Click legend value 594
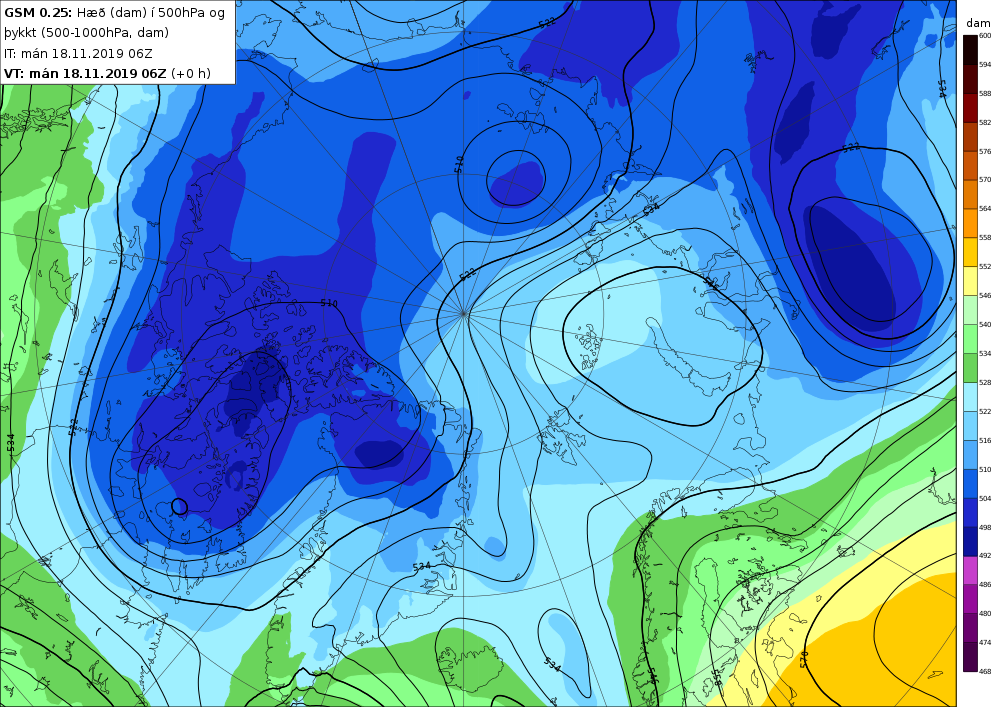The width and height of the screenshot is (1000, 707). click(985, 64)
